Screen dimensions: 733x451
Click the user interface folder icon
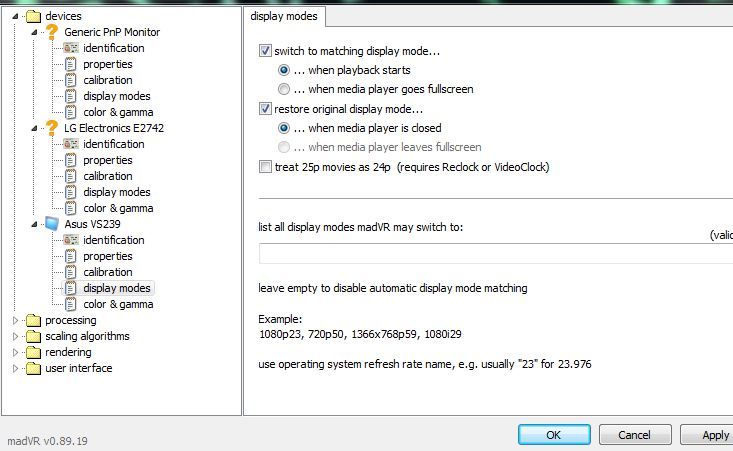coord(33,368)
